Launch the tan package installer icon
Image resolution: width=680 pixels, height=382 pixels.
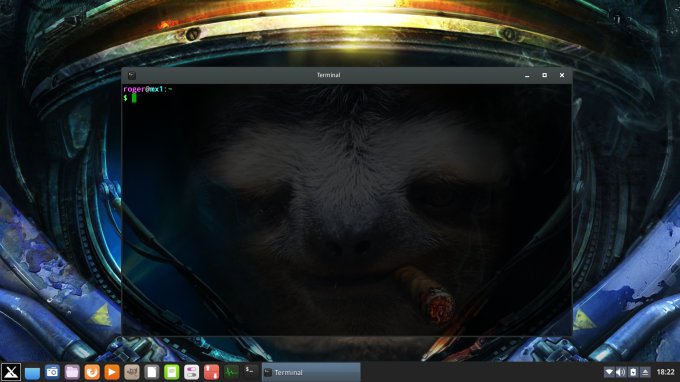click(x=132, y=372)
